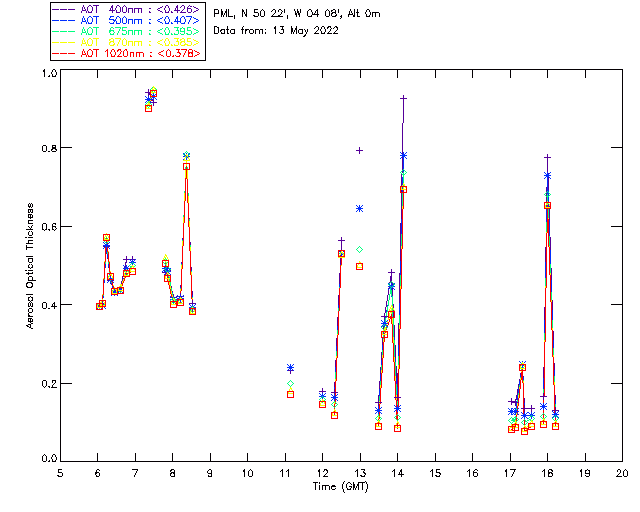Click the 'Data from: 13 May 2022' text

276,30
